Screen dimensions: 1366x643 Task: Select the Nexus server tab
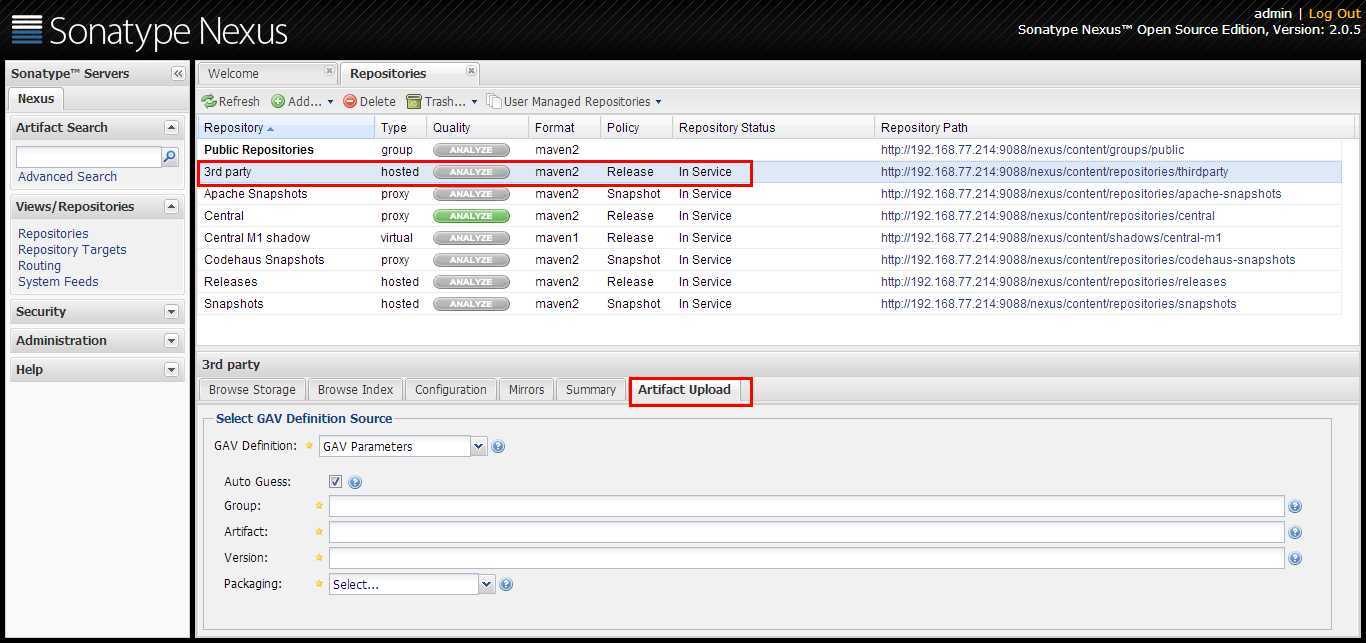[x=36, y=99]
